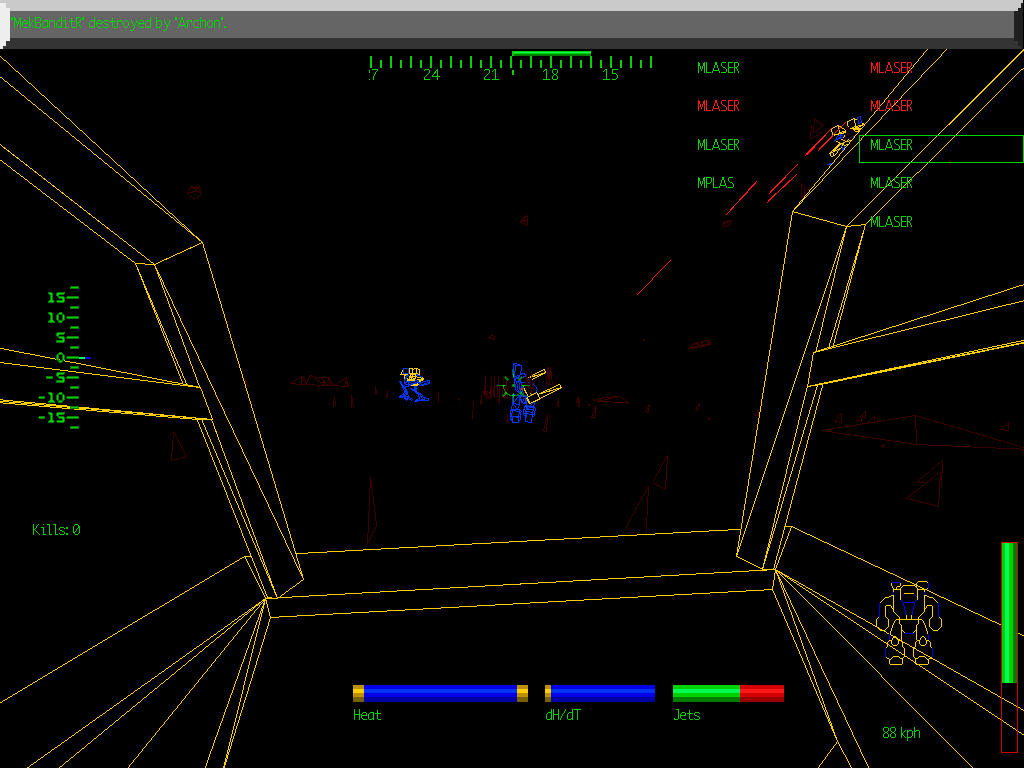Click the targeting reticle on the enemy mech

pyautogui.click(x=513, y=385)
